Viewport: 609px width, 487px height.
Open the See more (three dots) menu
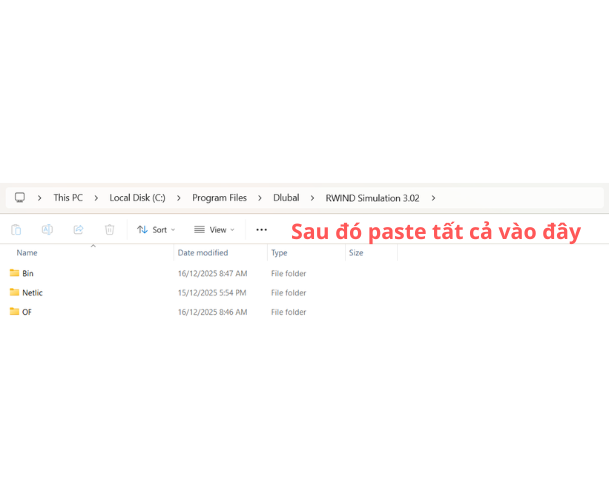point(261,229)
